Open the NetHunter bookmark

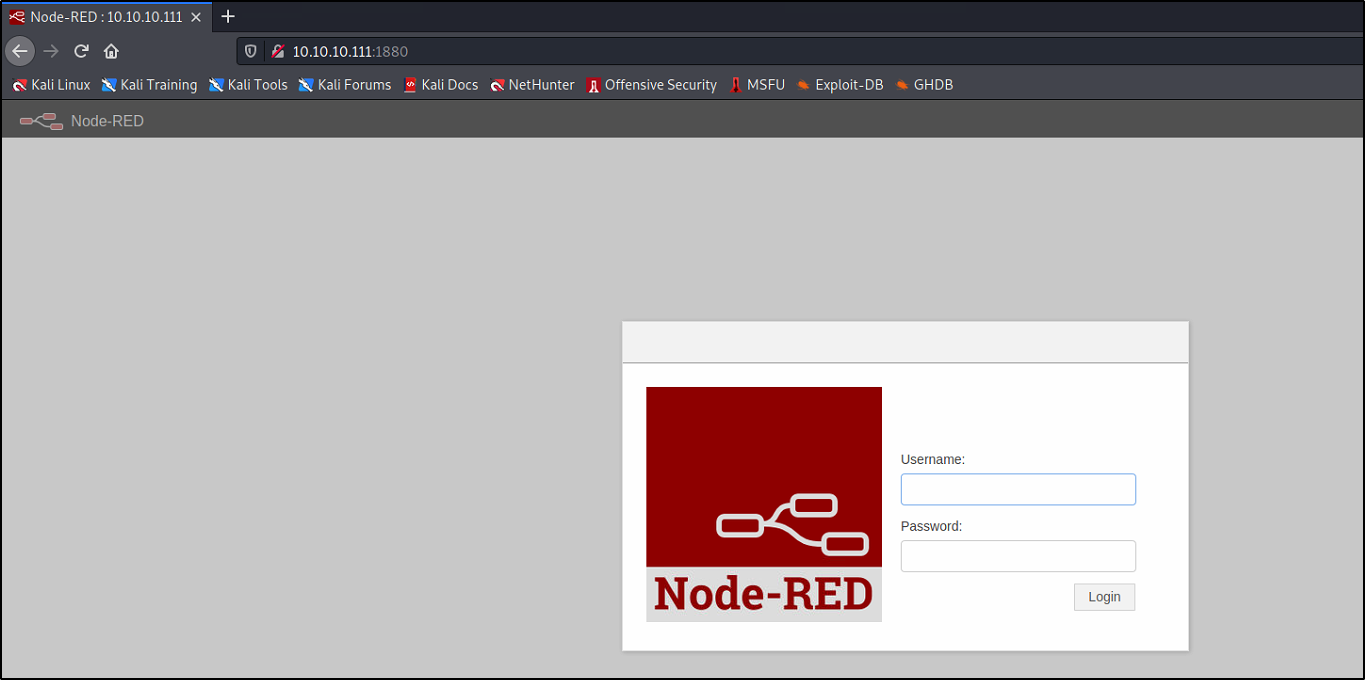pos(532,85)
